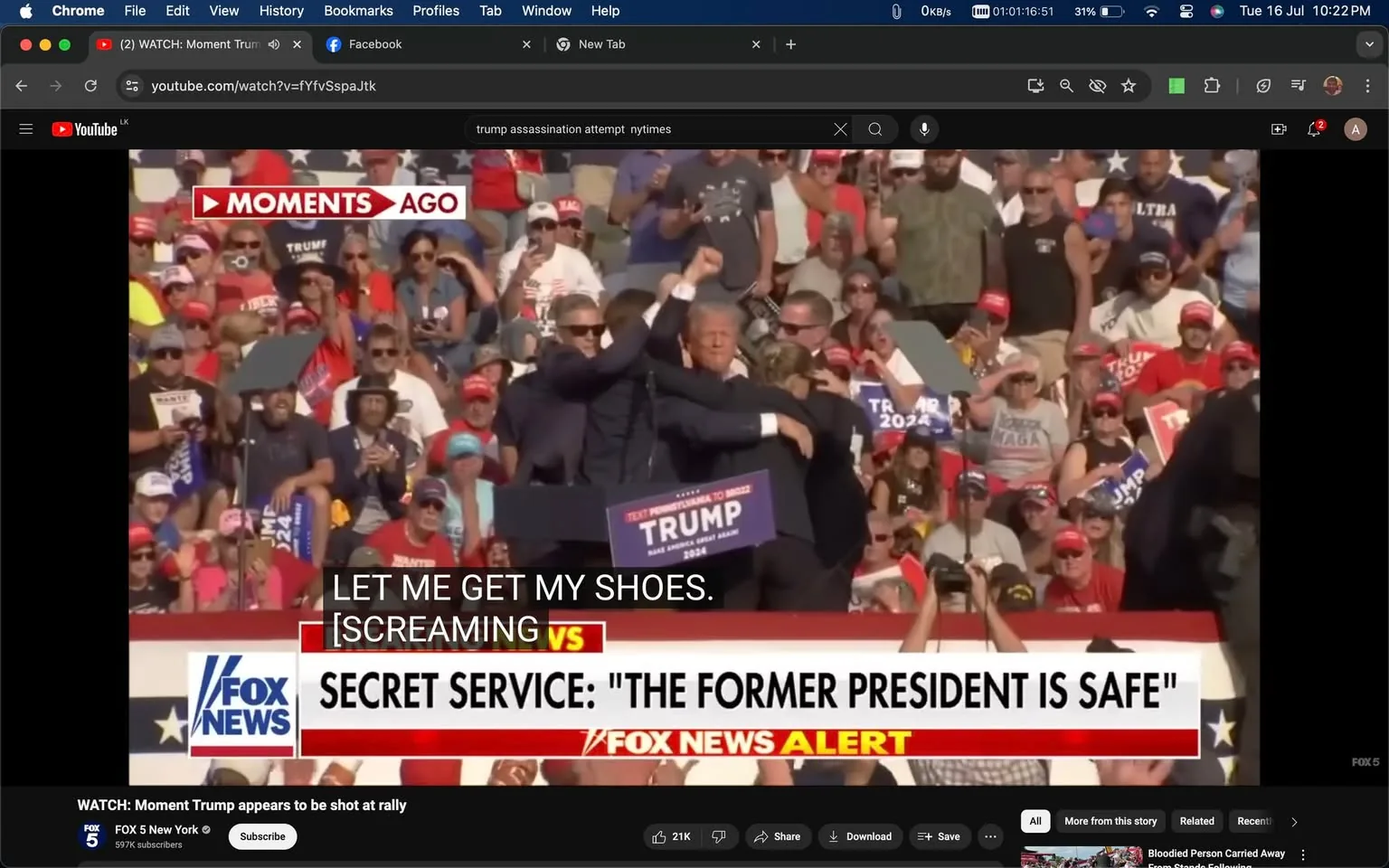Mute the playing YouTube tab speaker icon

273,43
